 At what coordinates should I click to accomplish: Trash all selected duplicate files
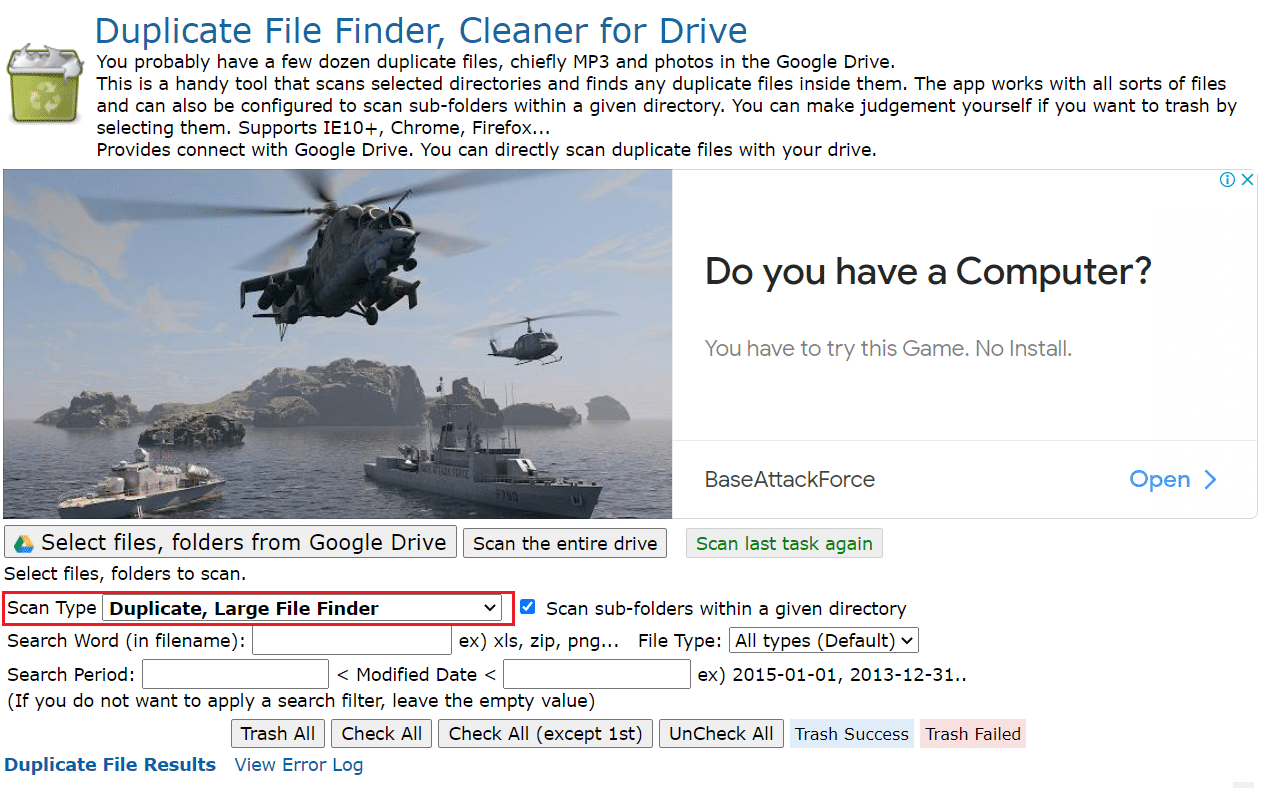pyautogui.click(x=277, y=733)
